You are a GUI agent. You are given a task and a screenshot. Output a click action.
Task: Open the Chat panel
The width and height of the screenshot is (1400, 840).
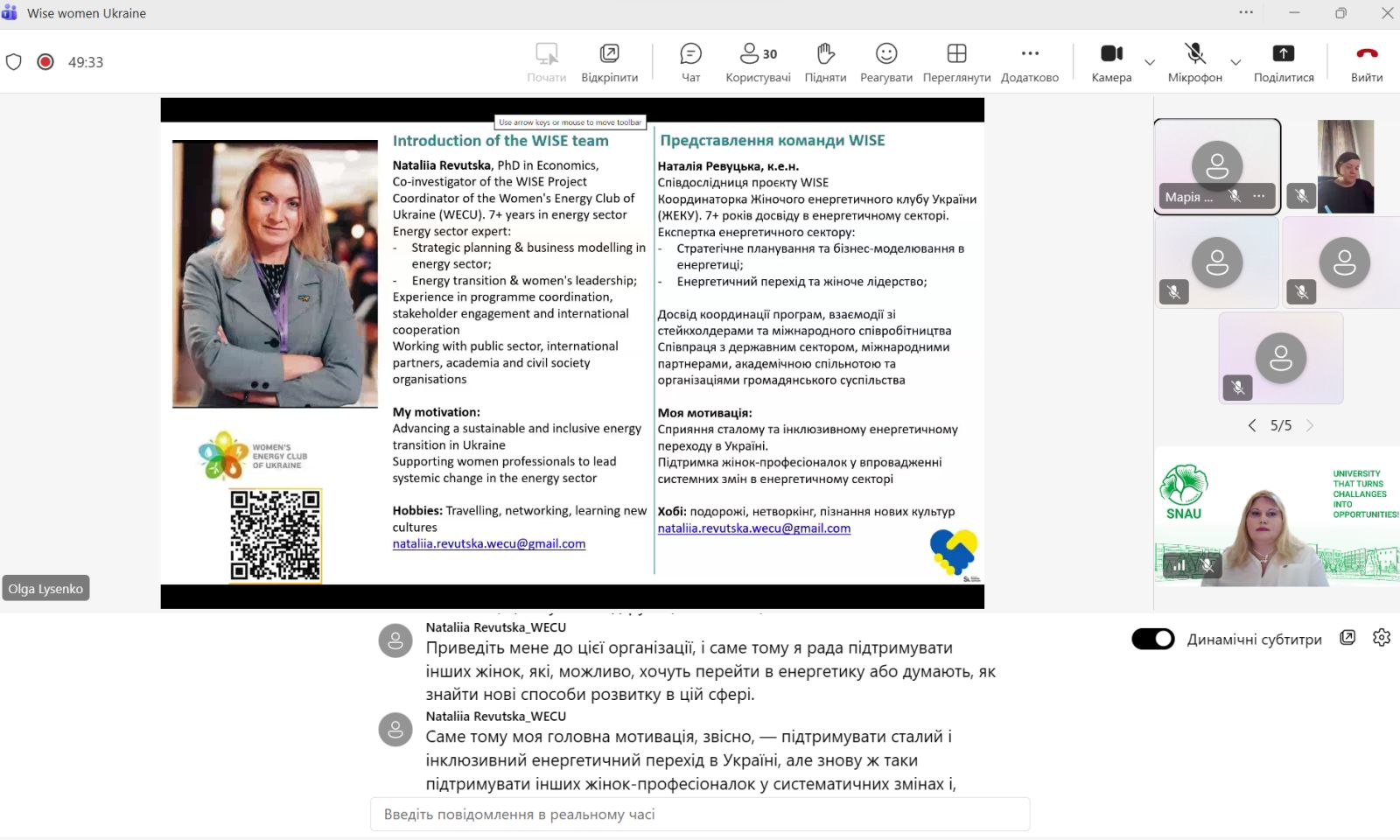[690, 63]
